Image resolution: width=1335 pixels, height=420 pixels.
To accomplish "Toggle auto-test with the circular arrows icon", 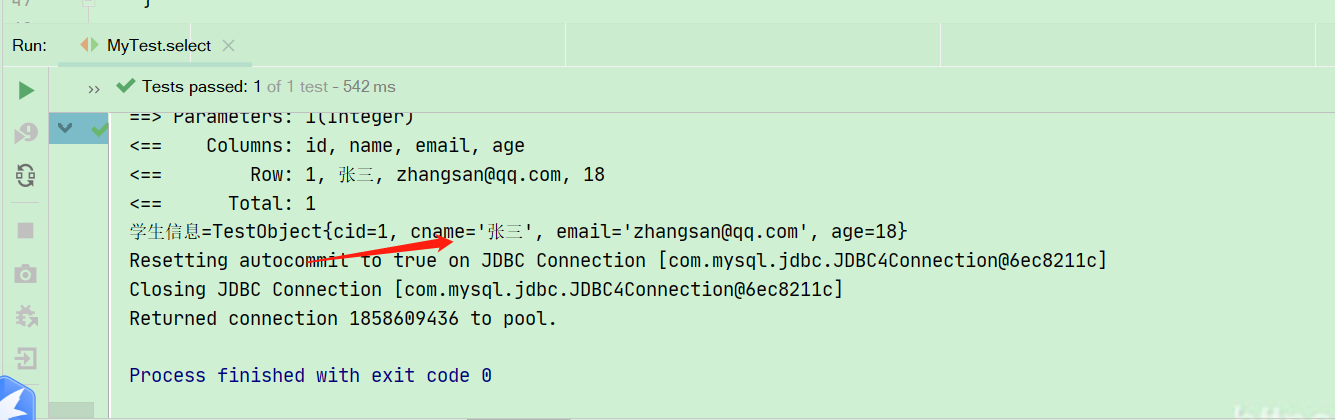I will [26, 176].
